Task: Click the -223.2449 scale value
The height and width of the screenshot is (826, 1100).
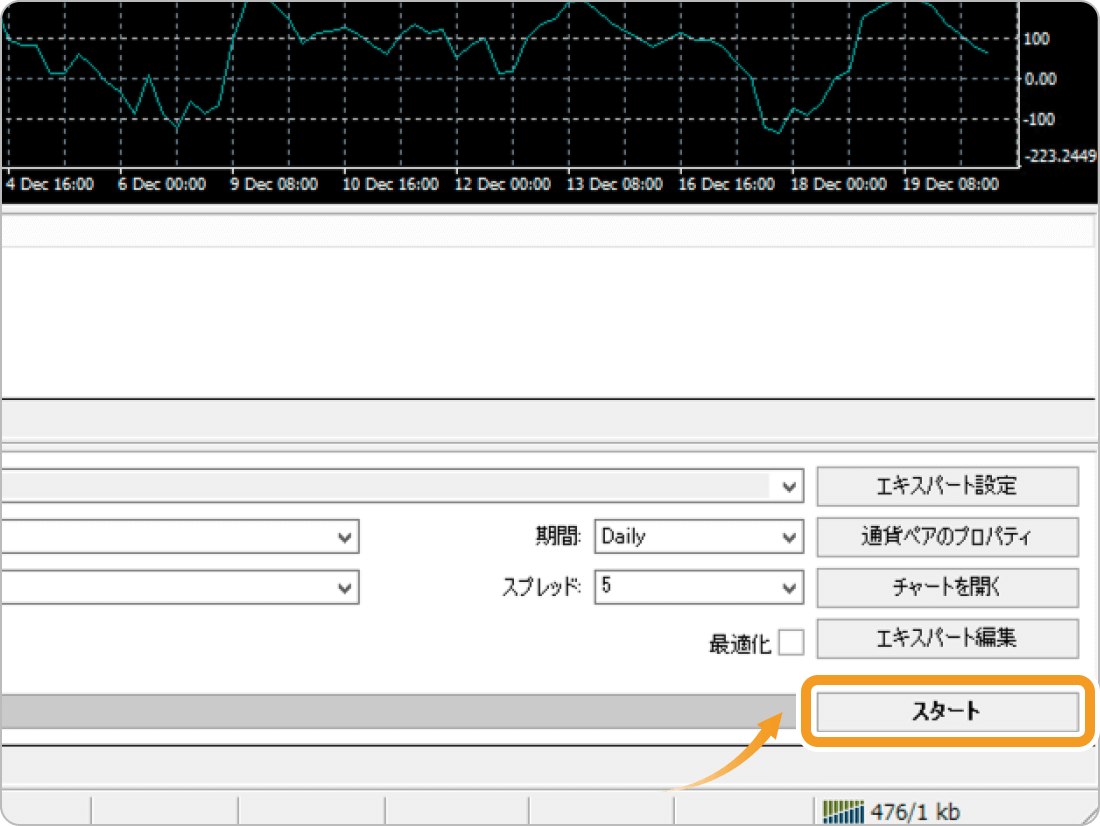Action: click(x=1060, y=156)
